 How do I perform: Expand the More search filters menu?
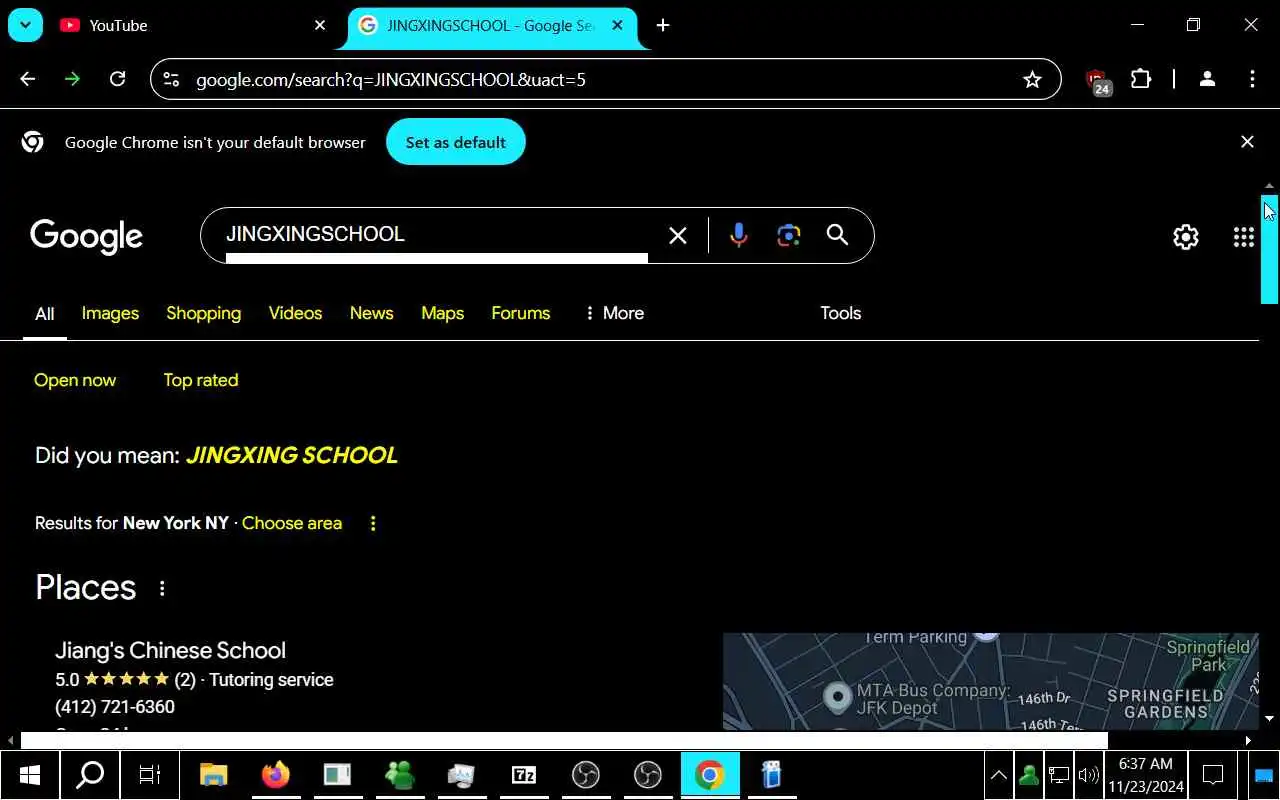pyautogui.click(x=614, y=313)
